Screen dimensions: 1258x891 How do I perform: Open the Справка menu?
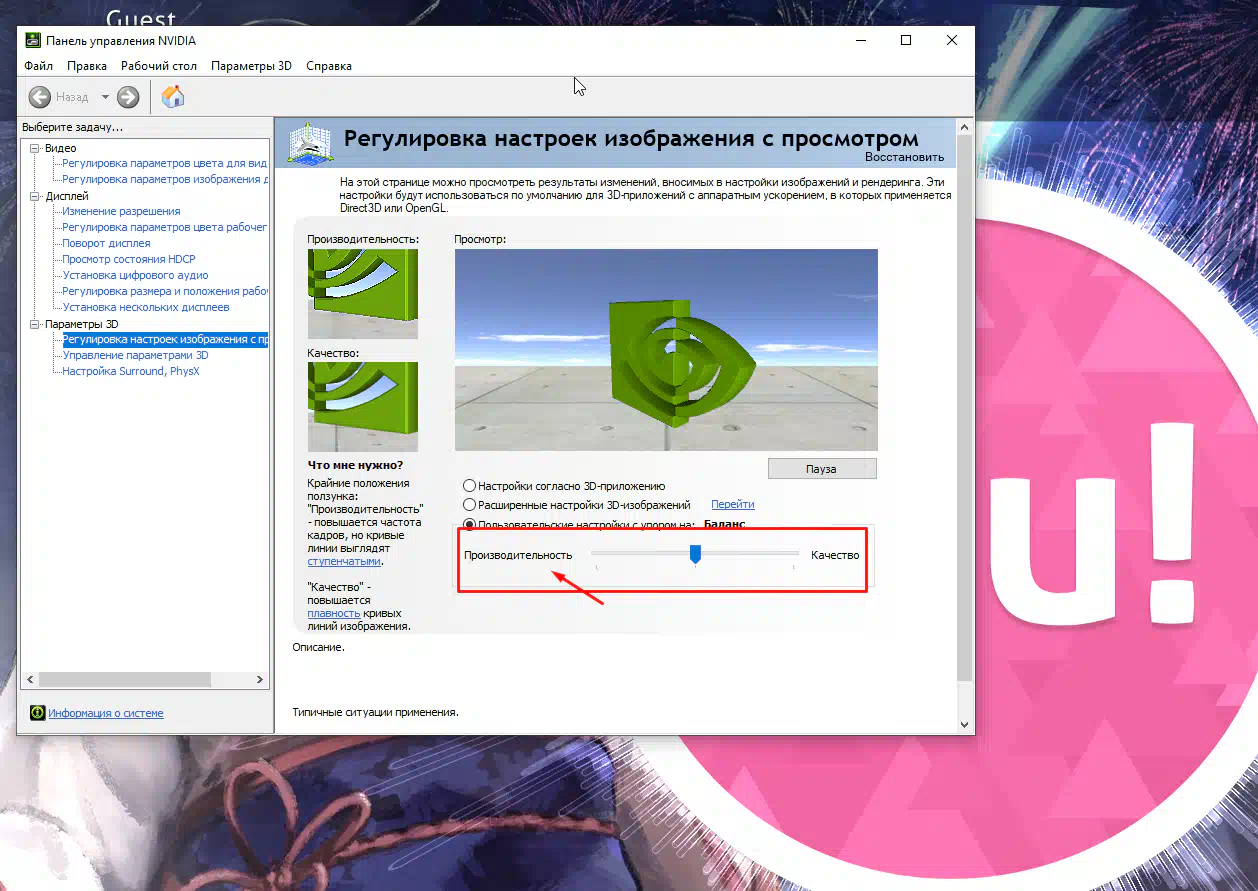coord(329,66)
